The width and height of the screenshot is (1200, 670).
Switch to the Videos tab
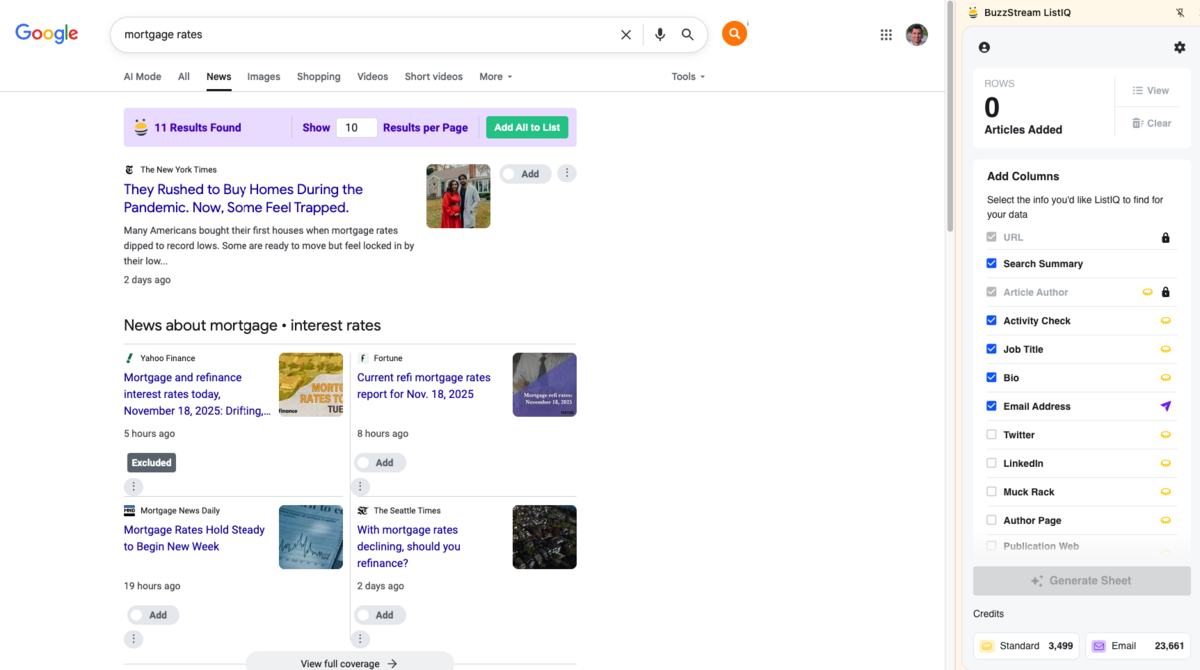point(372,77)
